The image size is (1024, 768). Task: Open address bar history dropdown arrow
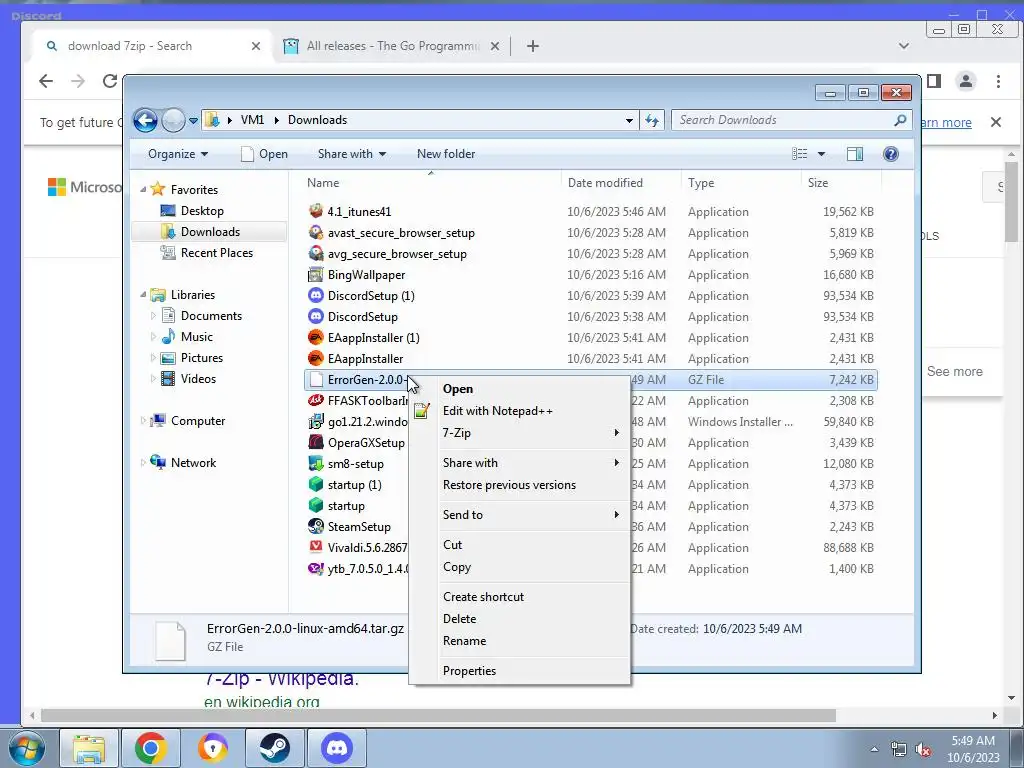coord(629,120)
